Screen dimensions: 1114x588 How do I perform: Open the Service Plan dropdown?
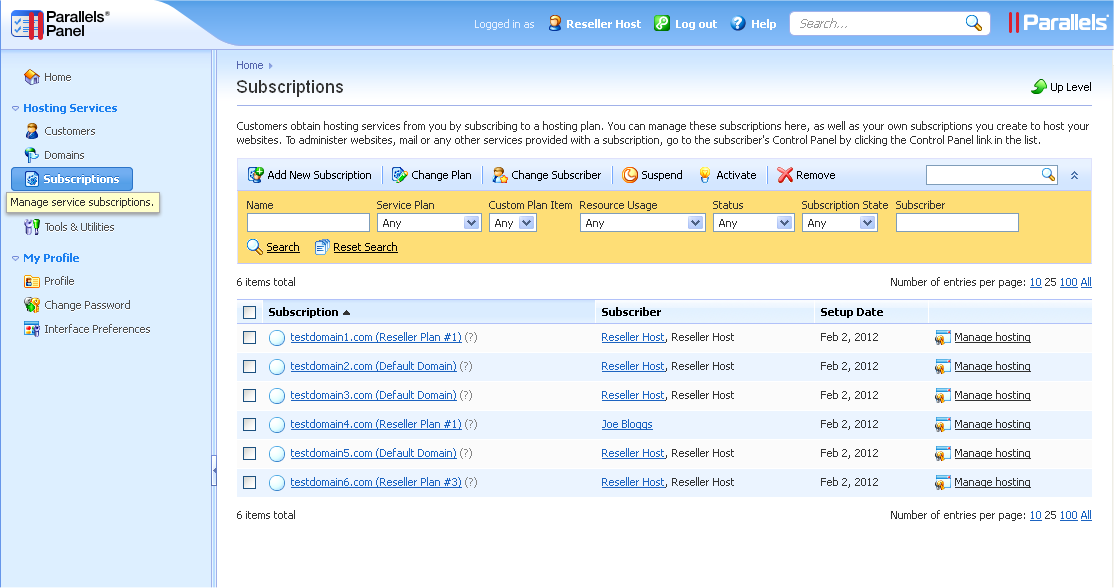click(429, 223)
